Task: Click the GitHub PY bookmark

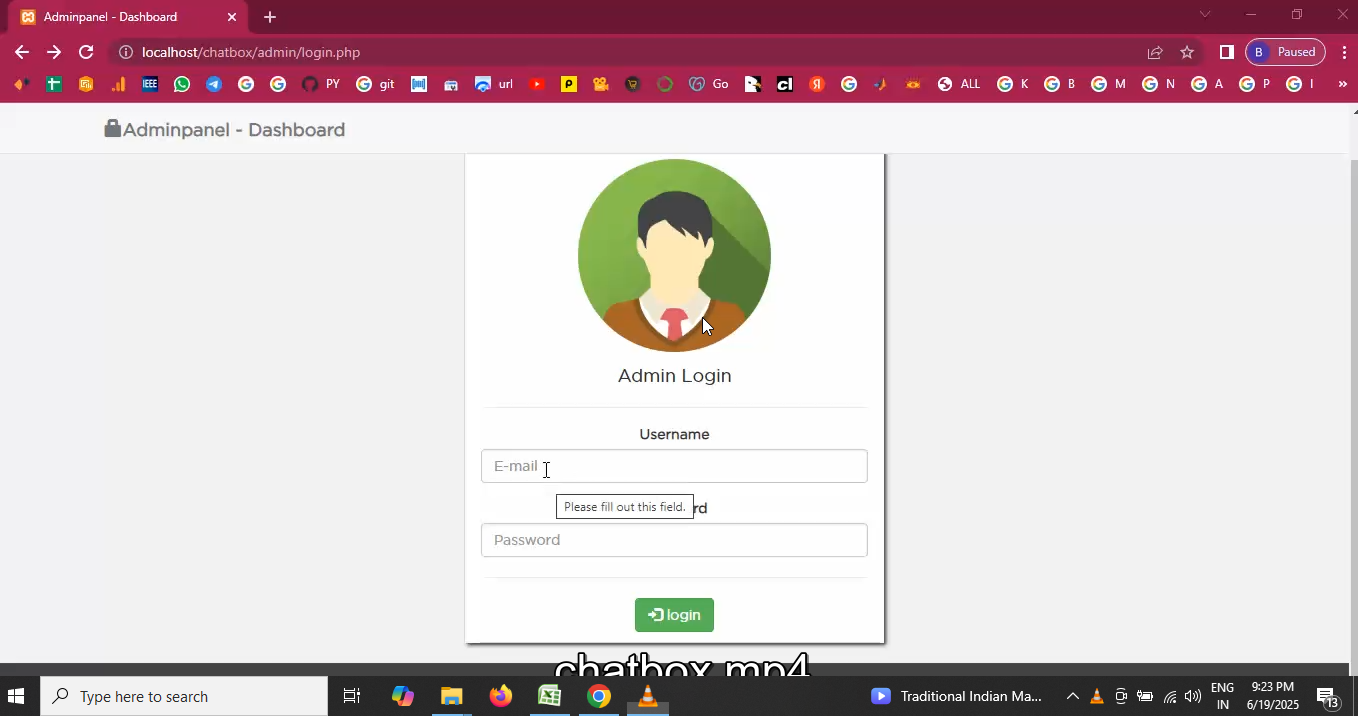Action: 320,84
